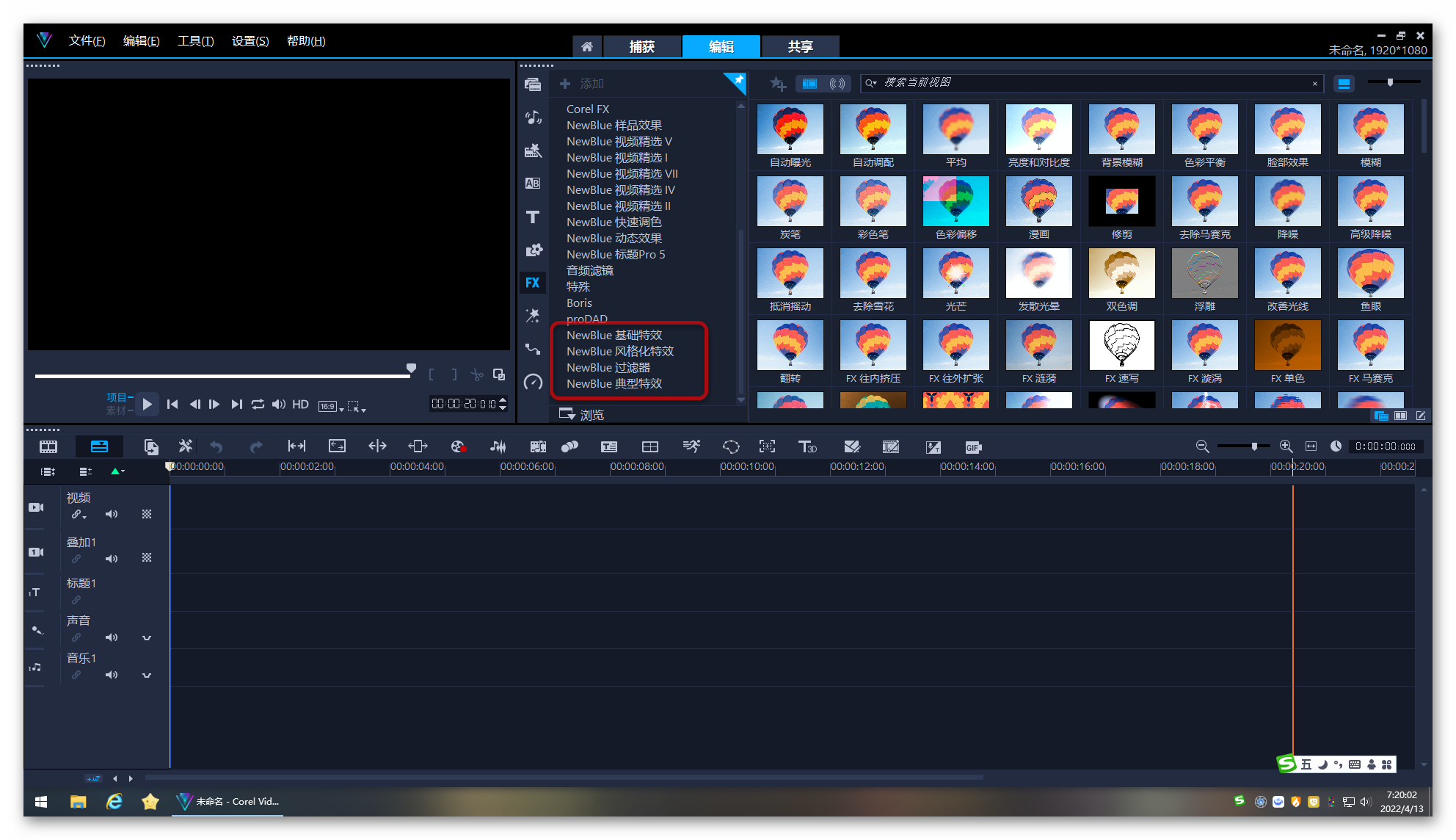Open the 文件 menu

point(87,41)
